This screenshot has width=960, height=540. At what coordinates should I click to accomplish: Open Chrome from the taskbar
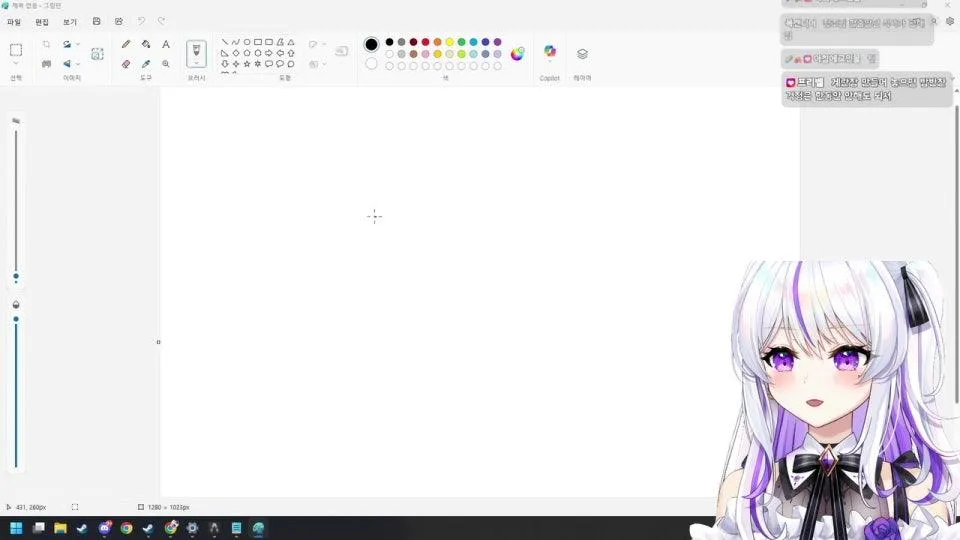tap(127, 528)
